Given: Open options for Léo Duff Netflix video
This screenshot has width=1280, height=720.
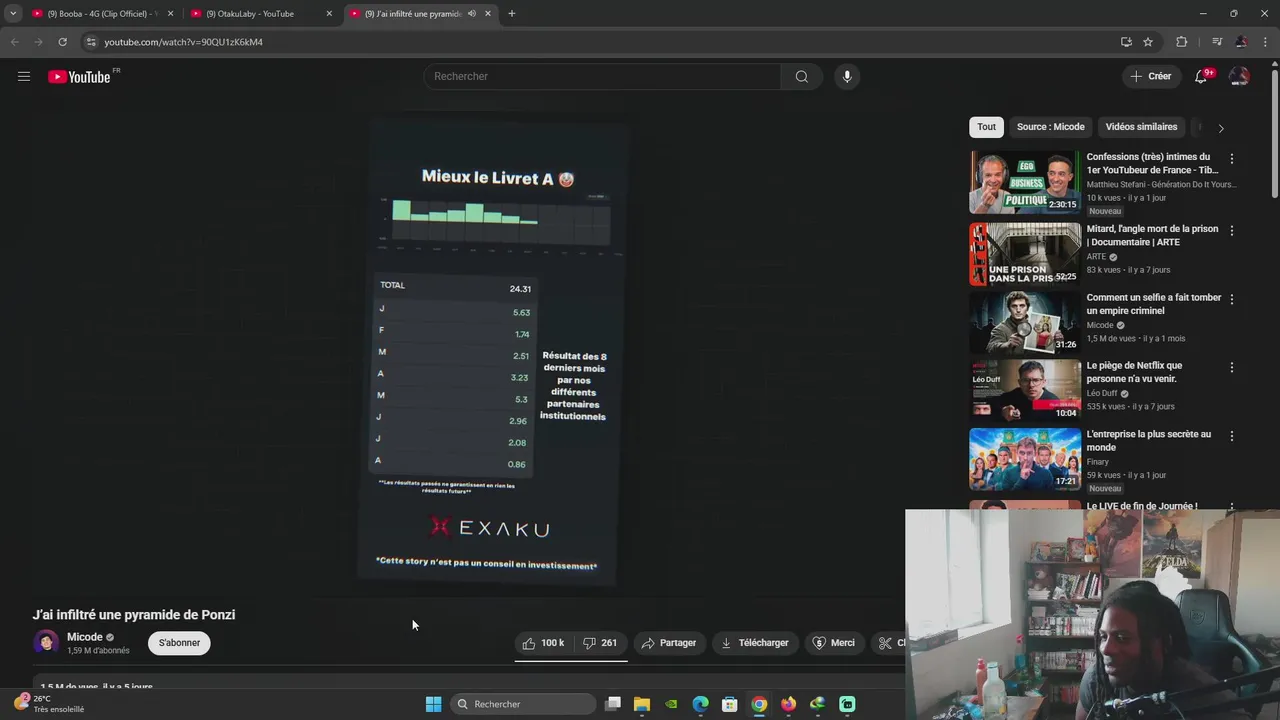Looking at the screenshot, I should 1232,367.
